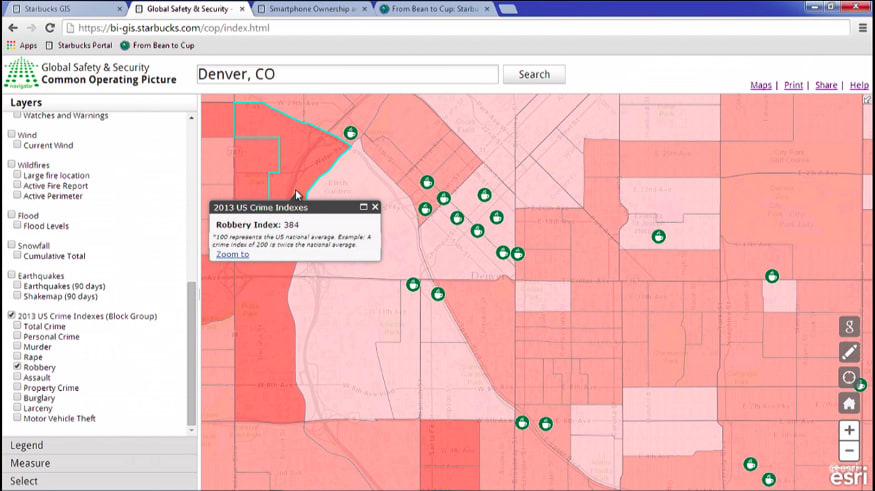The height and width of the screenshot is (491, 875).
Task: Open the Chrome hamburger menu
Action: pos(863,28)
